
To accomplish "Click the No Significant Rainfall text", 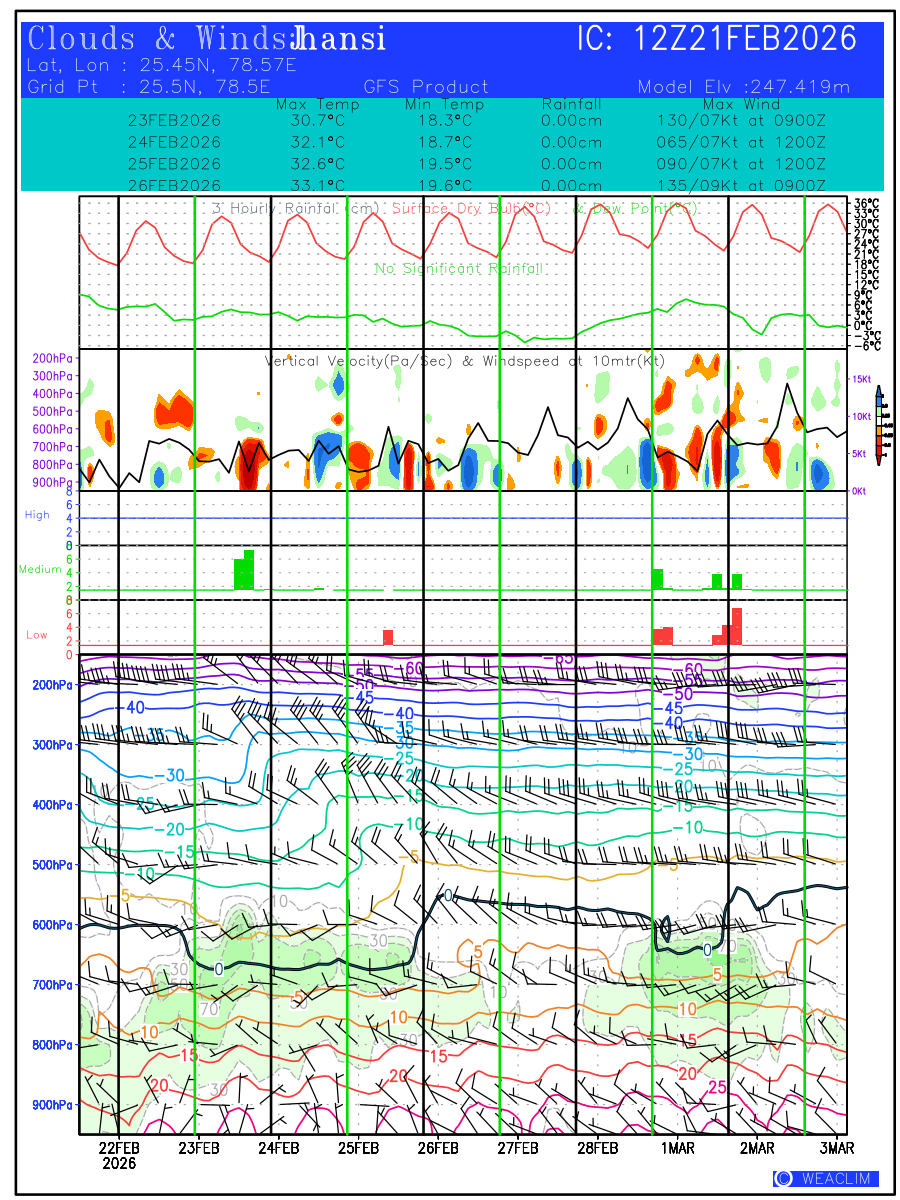I will pyautogui.click(x=458, y=269).
